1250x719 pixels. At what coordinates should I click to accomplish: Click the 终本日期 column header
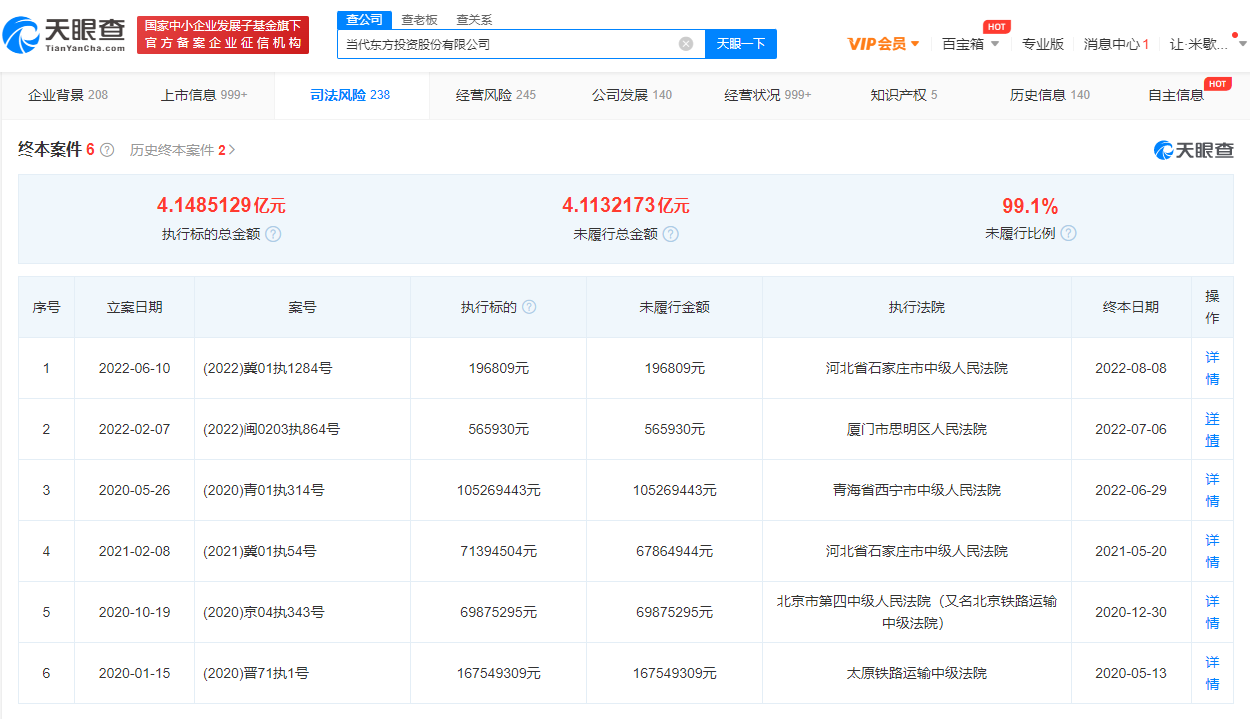tap(1131, 307)
